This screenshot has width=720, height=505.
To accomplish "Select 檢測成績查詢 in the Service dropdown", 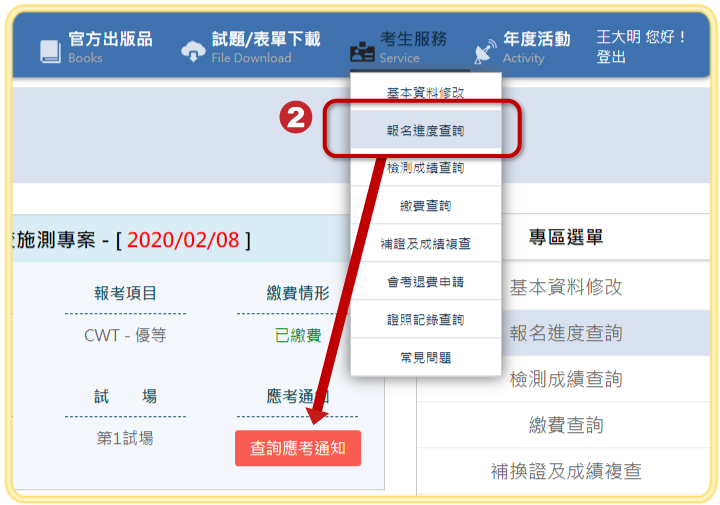I will (x=426, y=168).
